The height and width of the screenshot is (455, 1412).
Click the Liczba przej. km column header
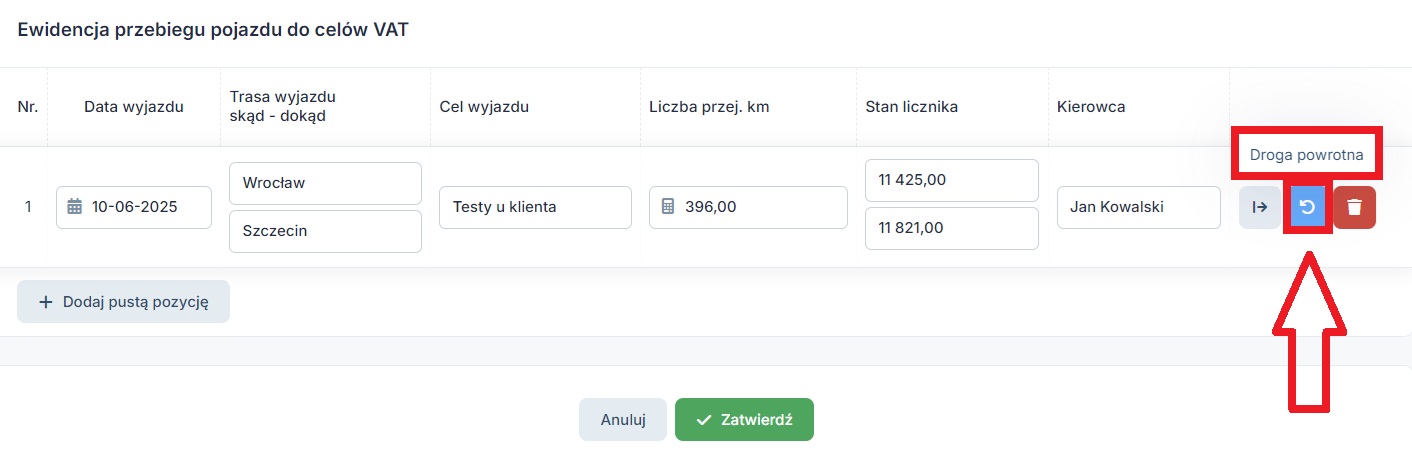click(709, 107)
